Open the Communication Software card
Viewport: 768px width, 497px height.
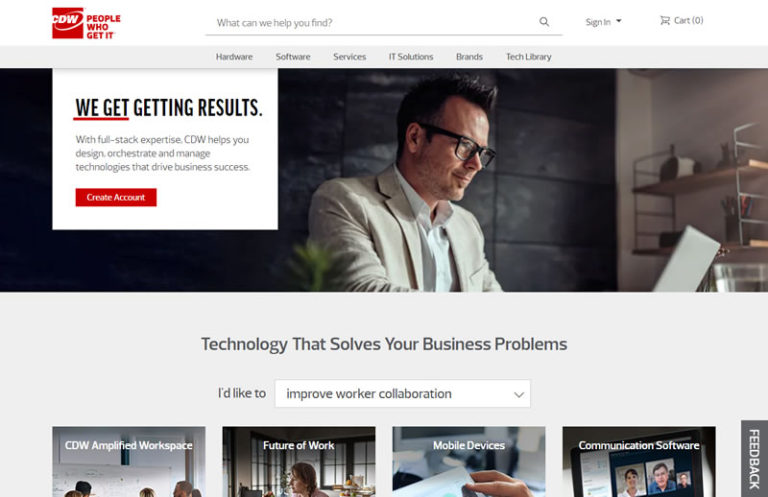(639, 462)
